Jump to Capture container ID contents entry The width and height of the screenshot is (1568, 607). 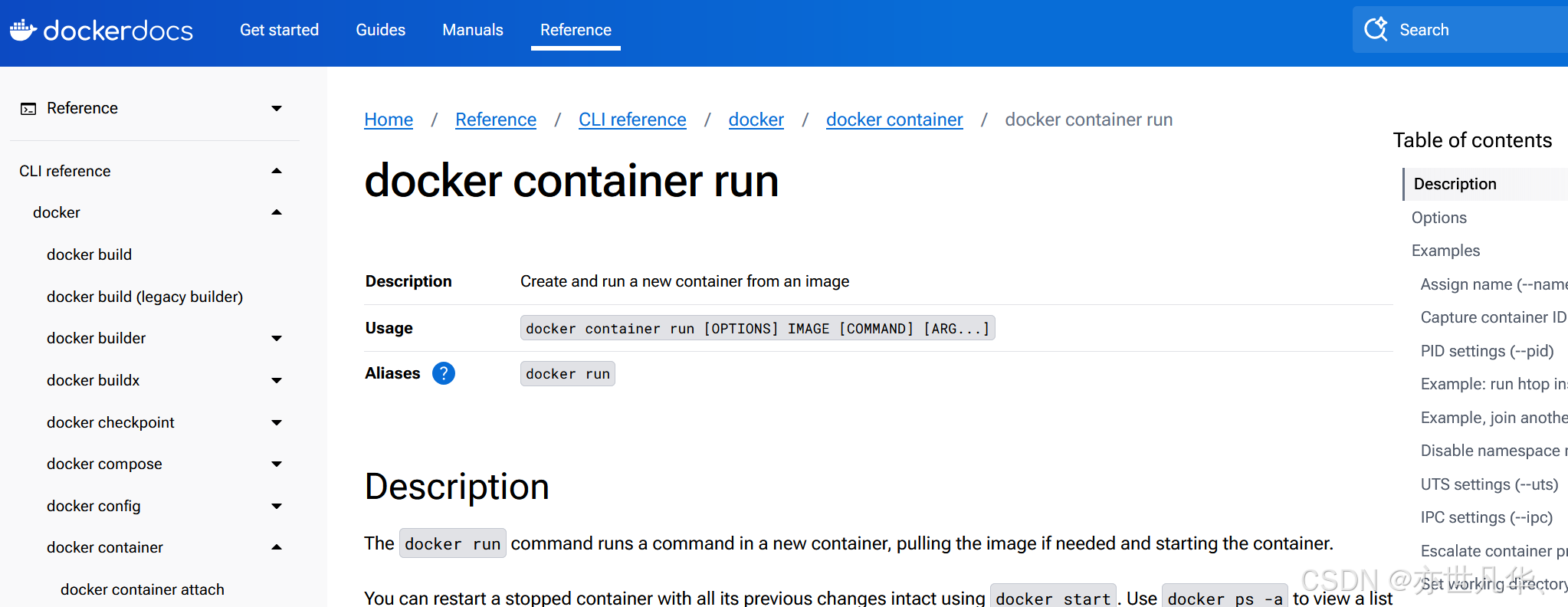click(x=1494, y=317)
